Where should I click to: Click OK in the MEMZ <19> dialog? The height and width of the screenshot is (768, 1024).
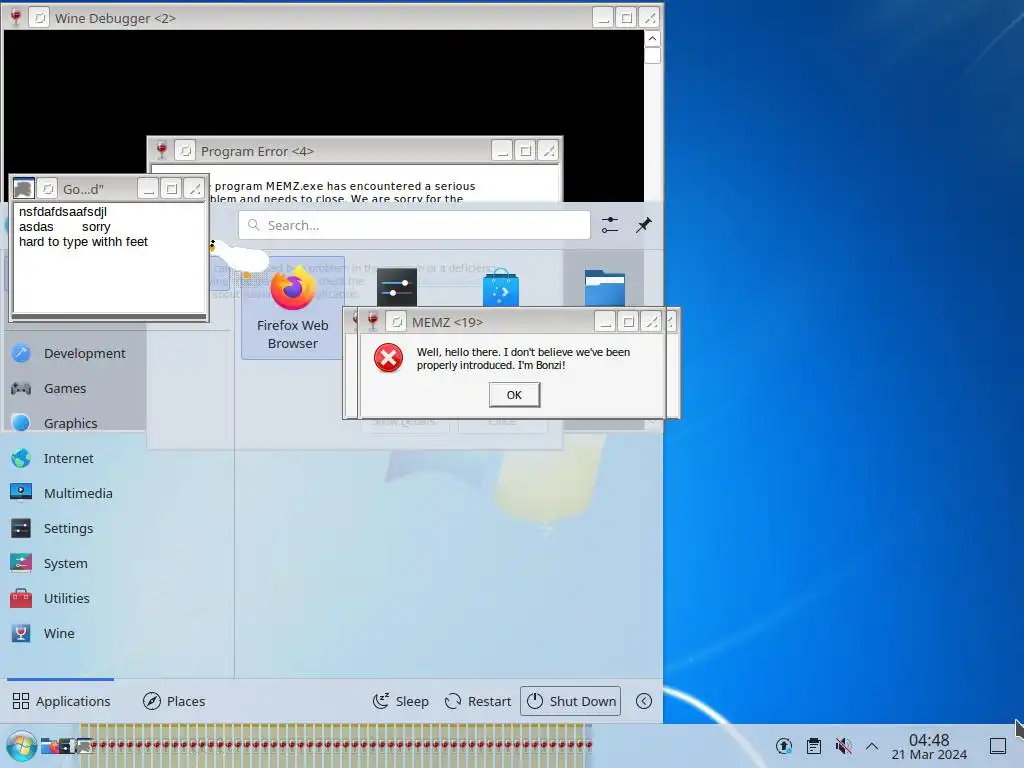pyautogui.click(x=515, y=395)
